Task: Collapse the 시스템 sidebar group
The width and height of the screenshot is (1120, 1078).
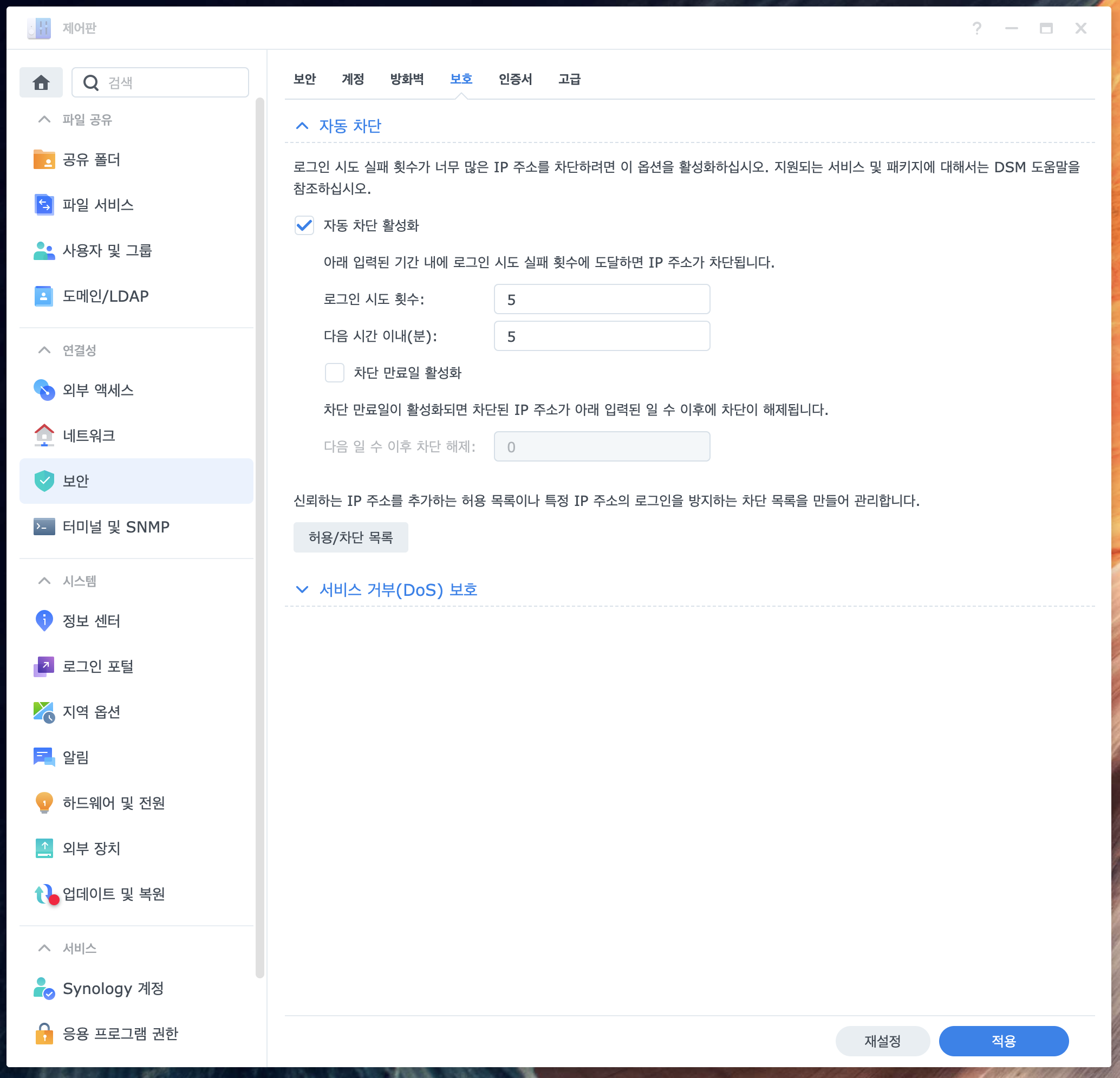Action: [44, 581]
